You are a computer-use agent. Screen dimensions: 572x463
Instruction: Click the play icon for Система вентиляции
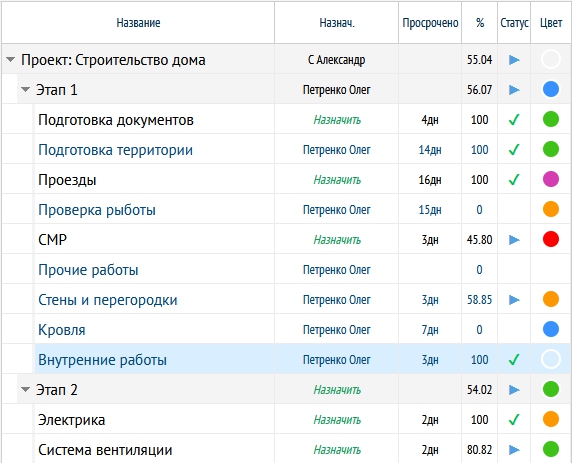514,450
